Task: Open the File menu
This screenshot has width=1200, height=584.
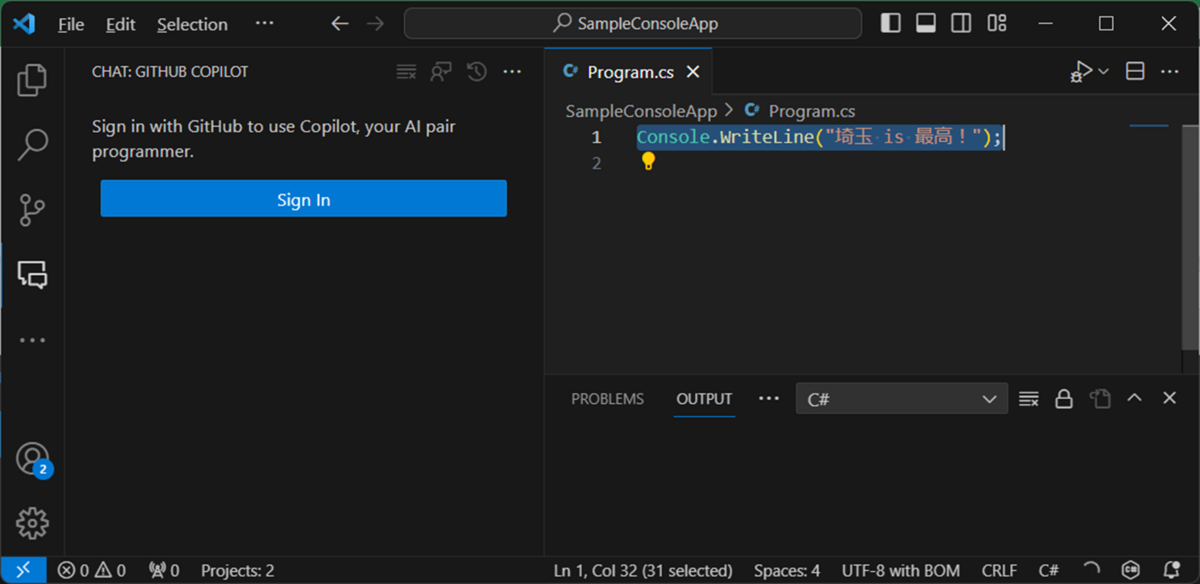Action: (71, 24)
